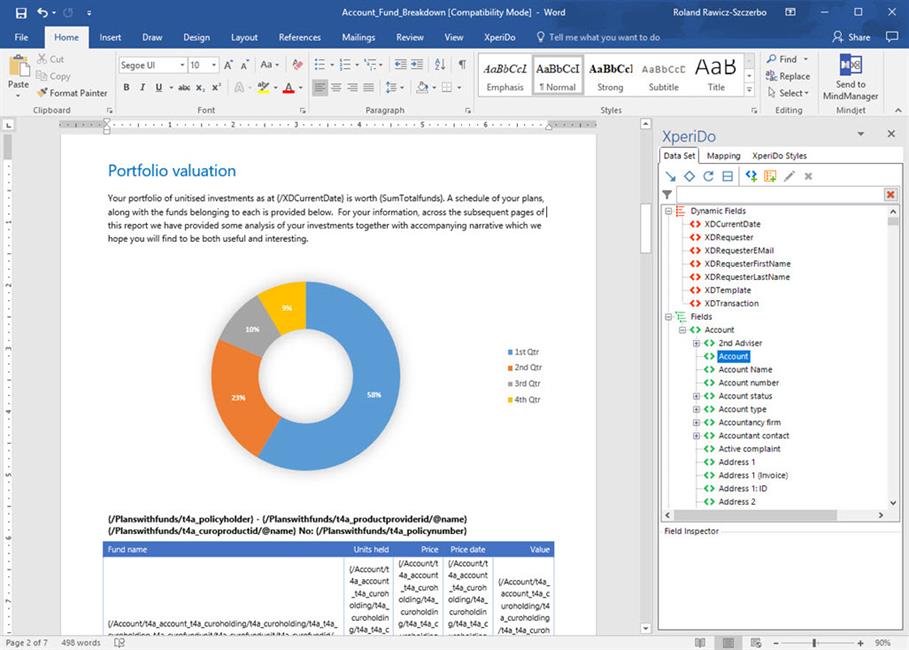Open the Layout ribbon tab

tap(244, 37)
